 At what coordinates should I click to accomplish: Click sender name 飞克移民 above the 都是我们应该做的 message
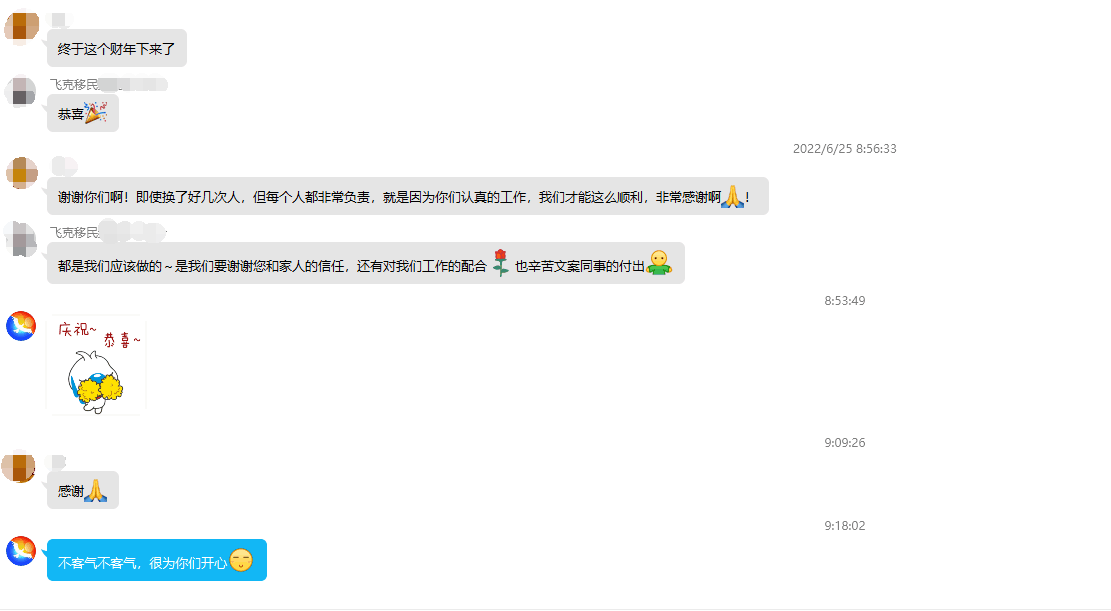tap(75, 233)
